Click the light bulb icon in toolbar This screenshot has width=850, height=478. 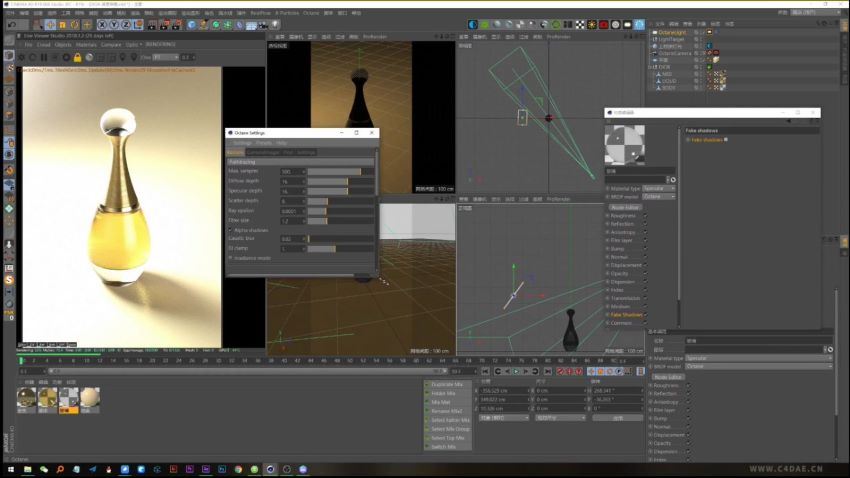point(275,24)
